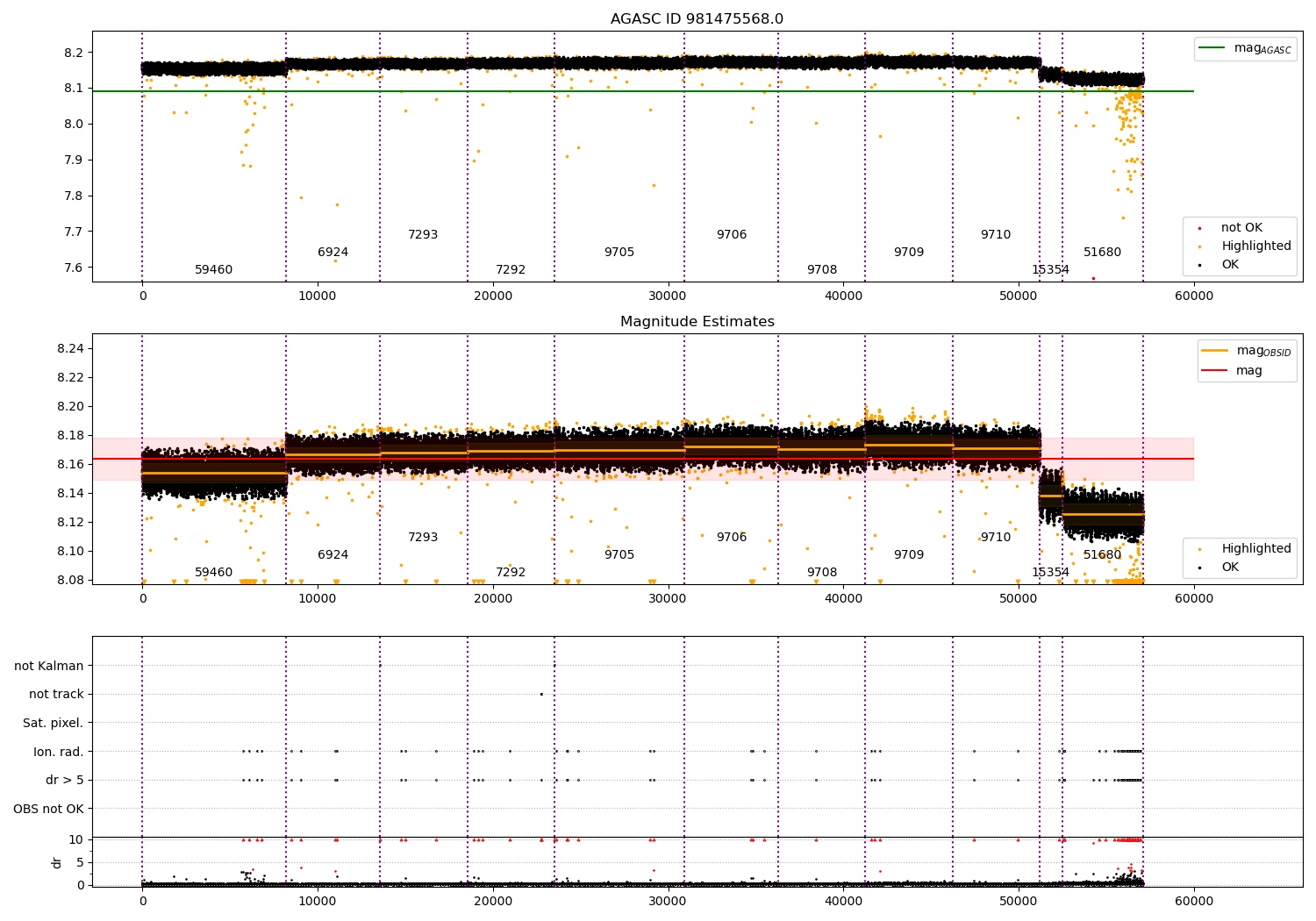Click the 8.24 y-tick of middle plot
Screen dimensions: 1316x921
(x=70, y=349)
